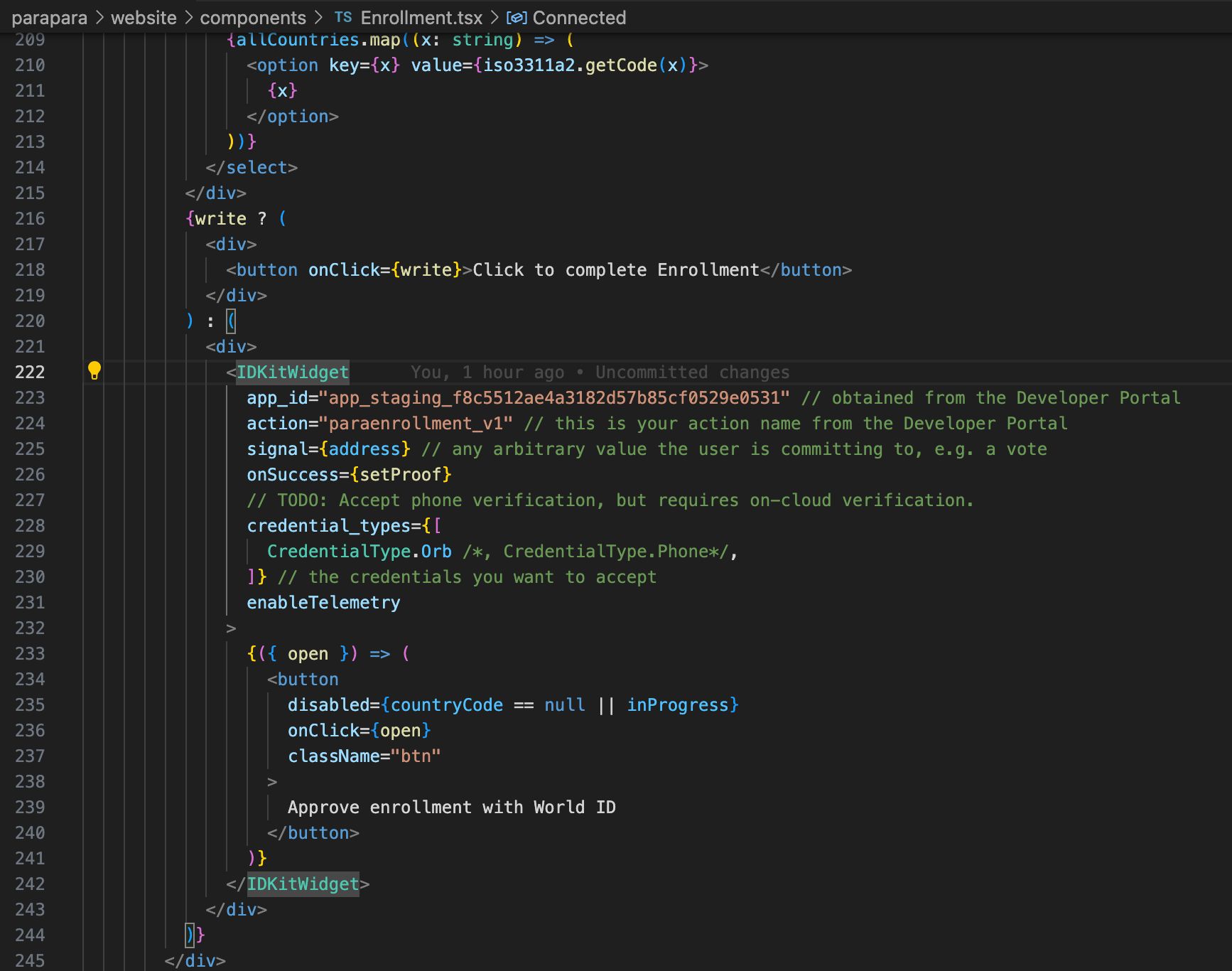The image size is (1232, 971).
Task: Click CredentialType.Orb in the array
Action: [x=360, y=551]
